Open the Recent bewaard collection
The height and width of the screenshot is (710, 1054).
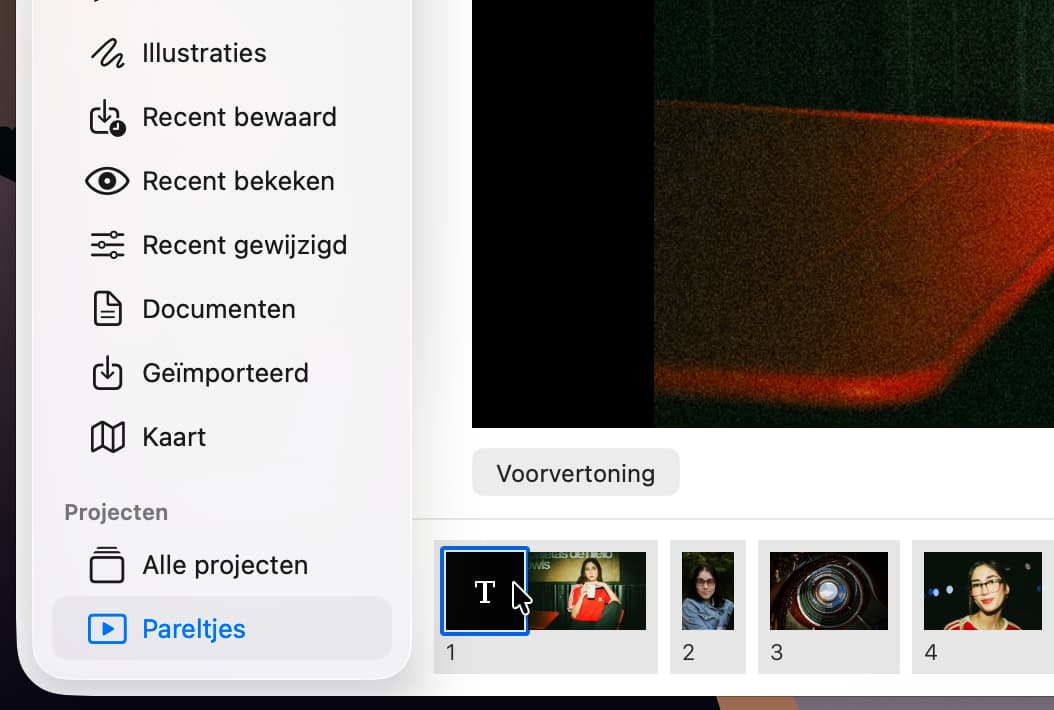[x=221, y=117]
